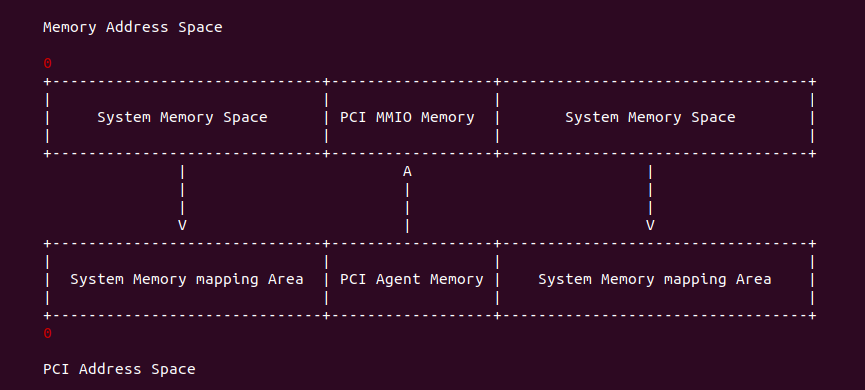Select the left 'System Memory Space' box label
The image size is (865, 390).
(x=182, y=117)
